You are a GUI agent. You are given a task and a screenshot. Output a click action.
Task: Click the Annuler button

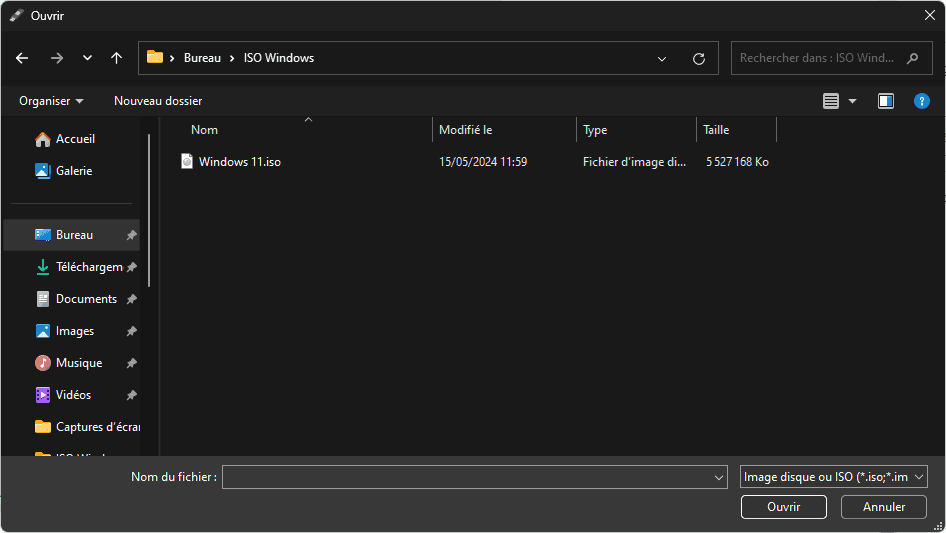pyautogui.click(x=884, y=507)
